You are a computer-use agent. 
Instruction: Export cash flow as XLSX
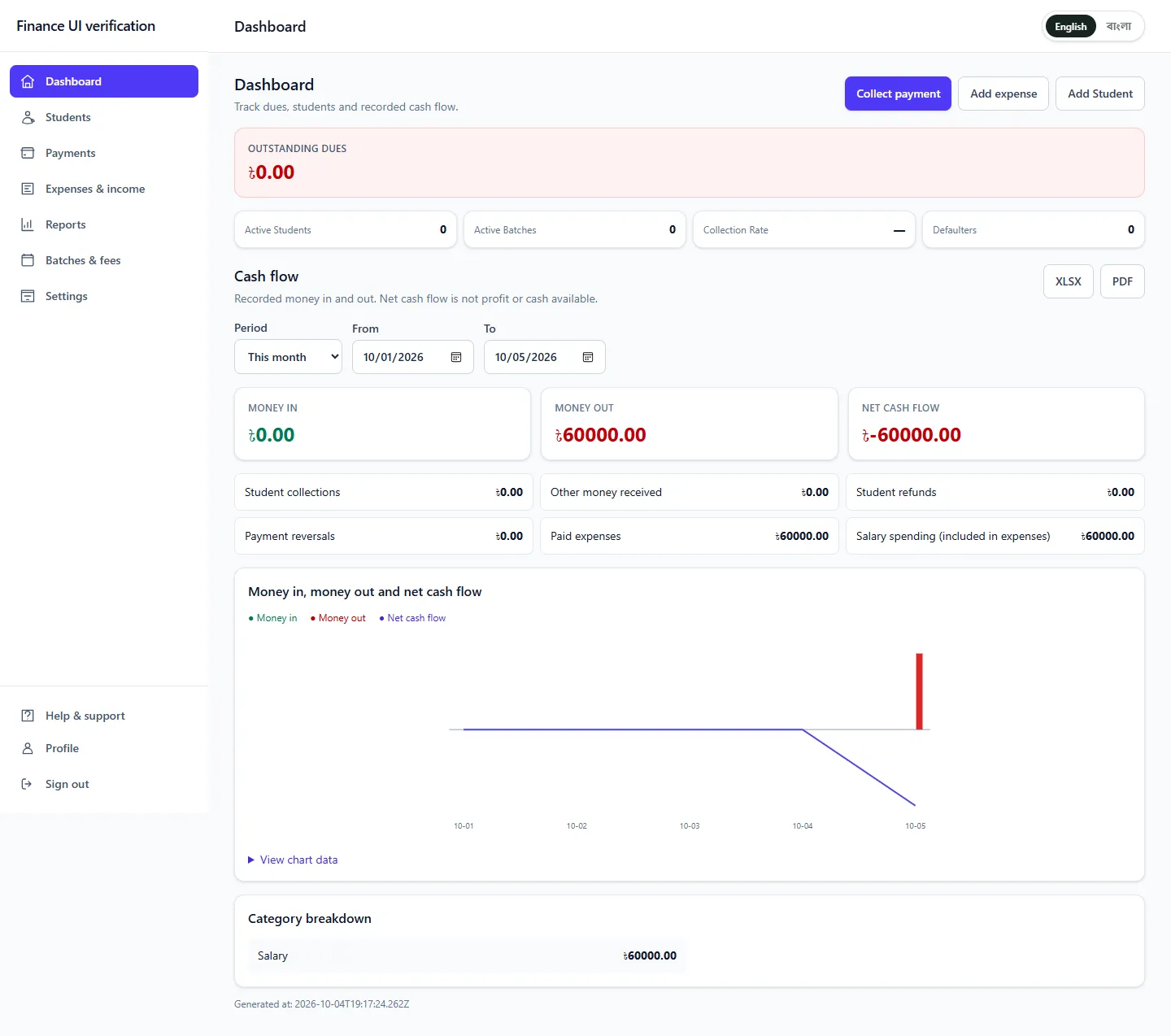(x=1069, y=281)
